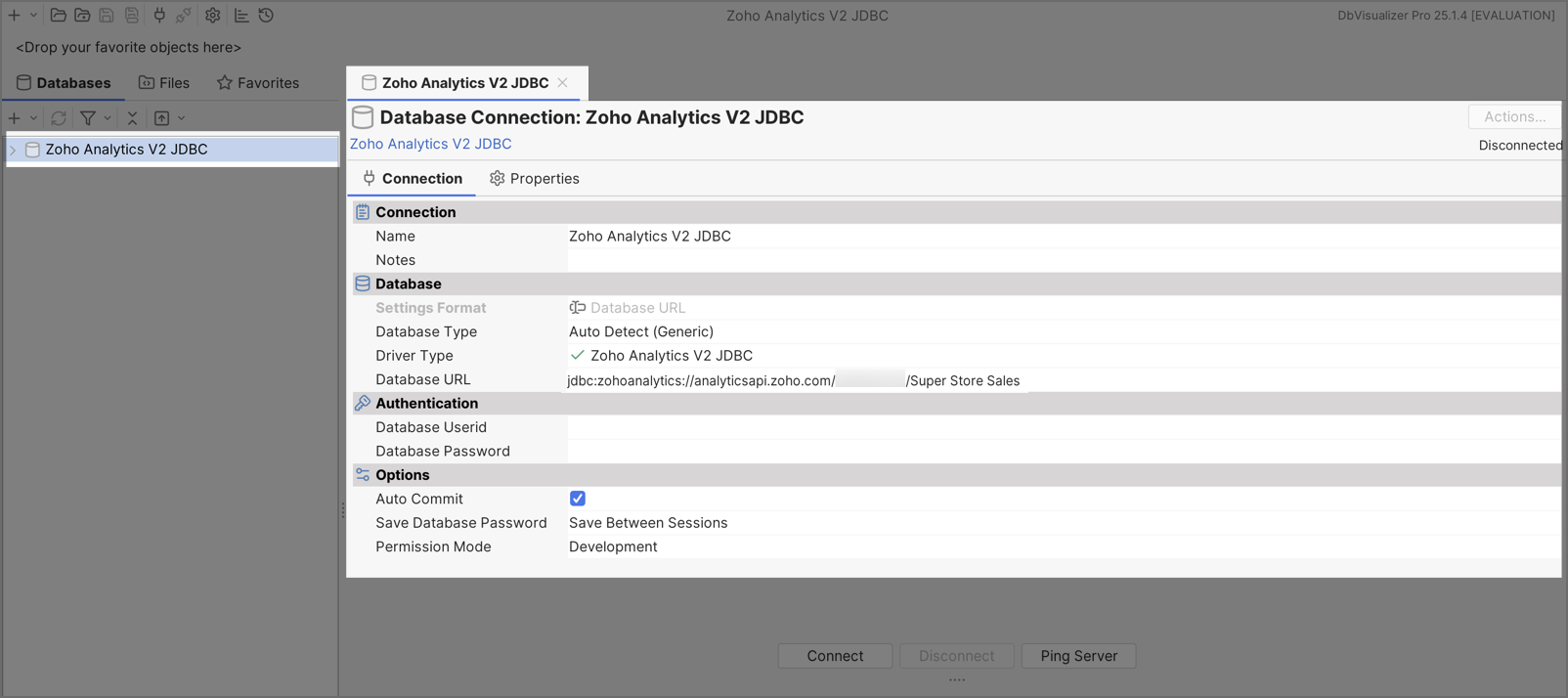
Task: Click the Ping Server button
Action: (x=1078, y=656)
